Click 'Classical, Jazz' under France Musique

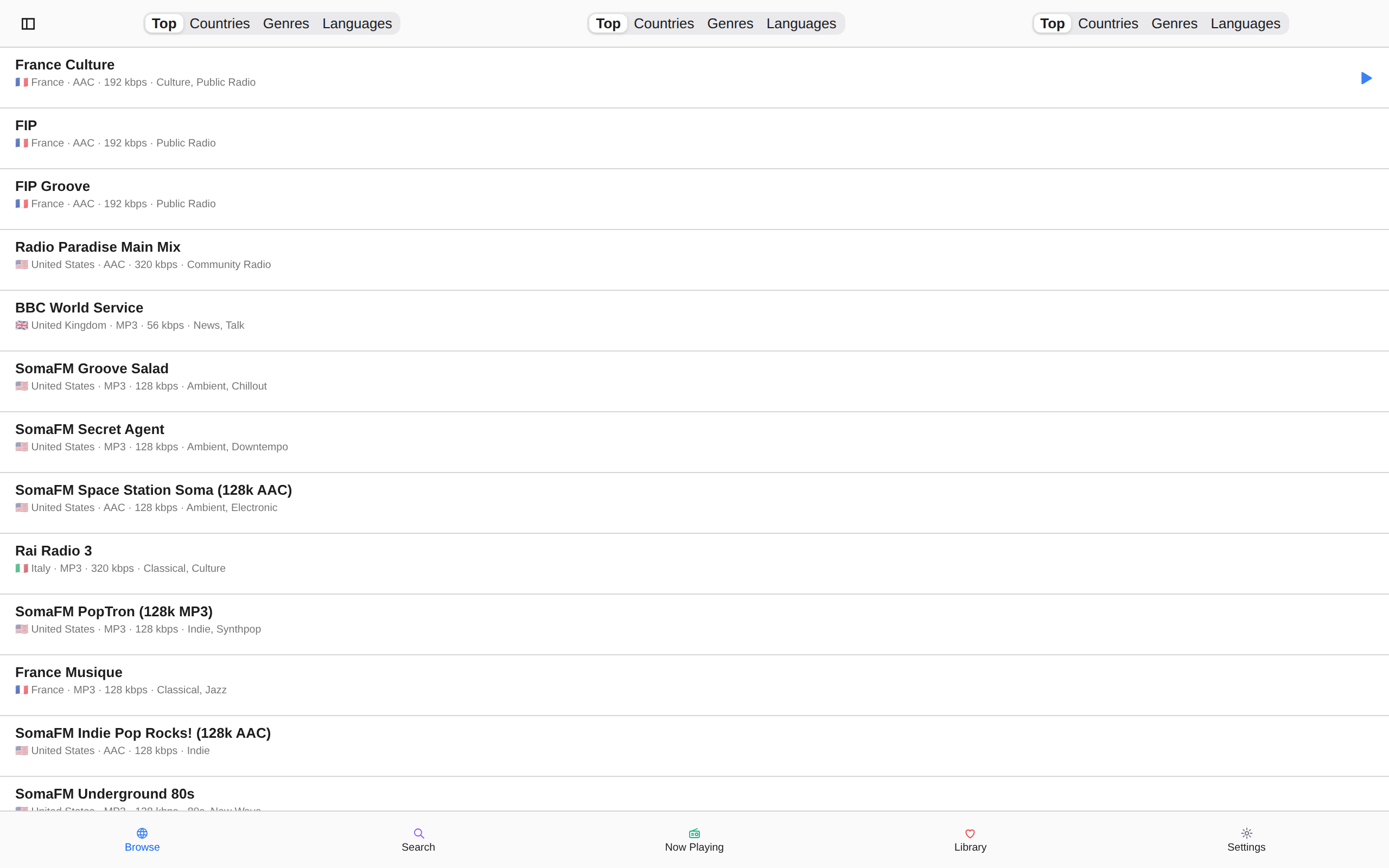click(192, 690)
